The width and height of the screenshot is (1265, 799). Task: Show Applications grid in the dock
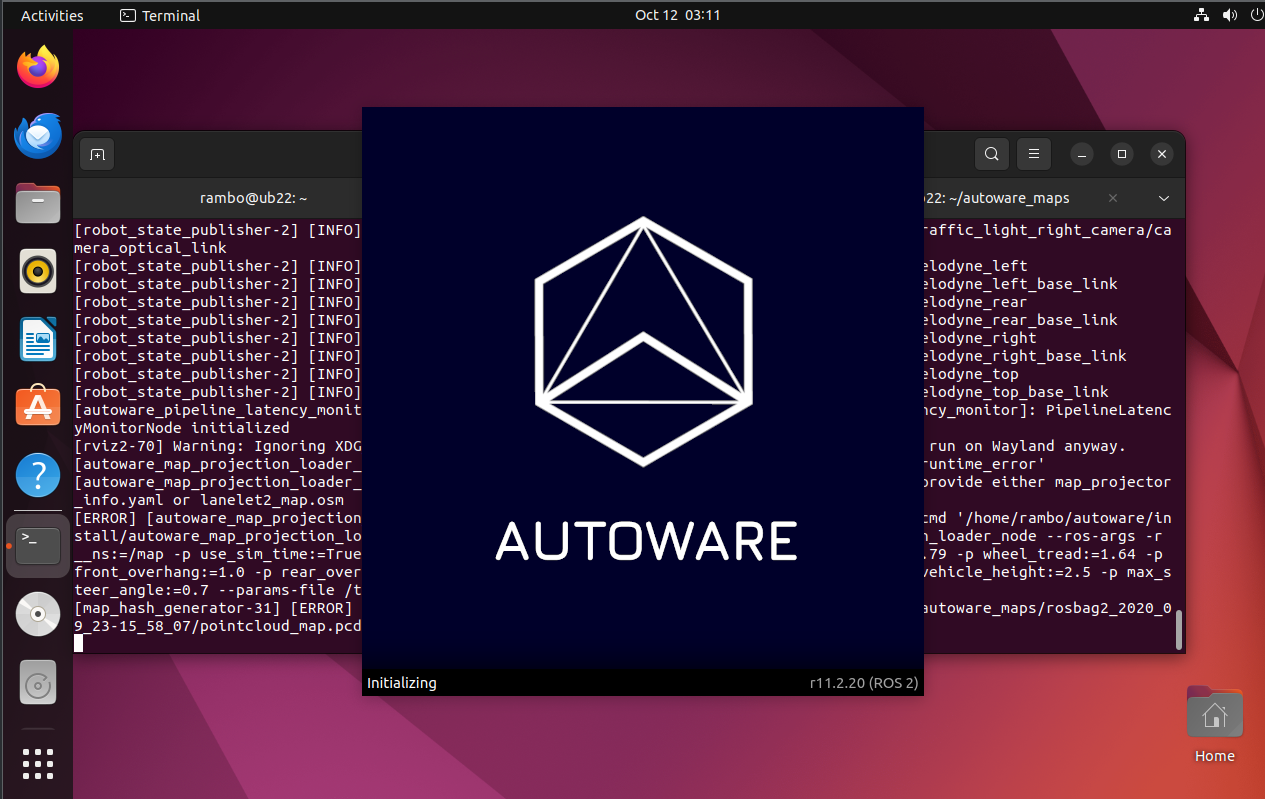pyautogui.click(x=38, y=763)
